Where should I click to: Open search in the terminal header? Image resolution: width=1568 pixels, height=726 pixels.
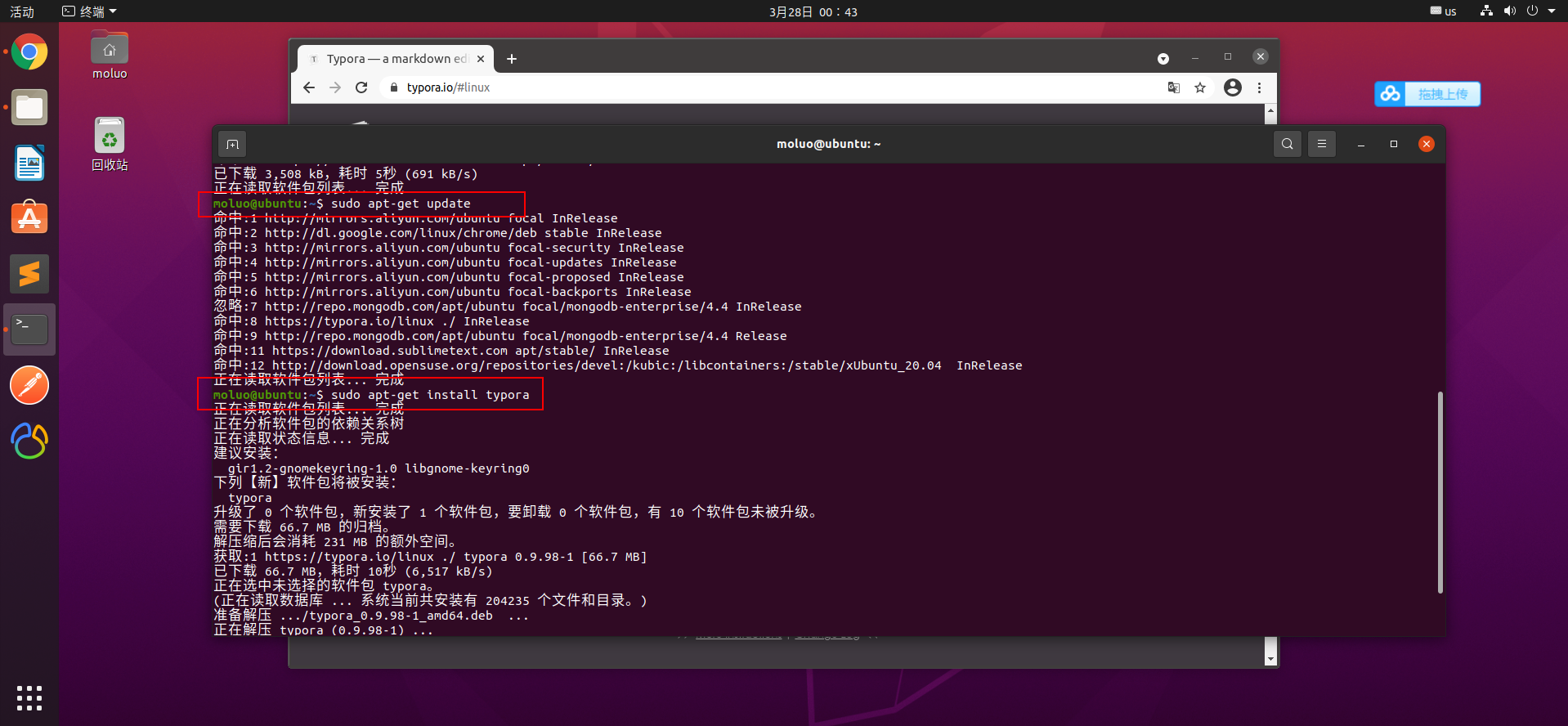(x=1288, y=144)
